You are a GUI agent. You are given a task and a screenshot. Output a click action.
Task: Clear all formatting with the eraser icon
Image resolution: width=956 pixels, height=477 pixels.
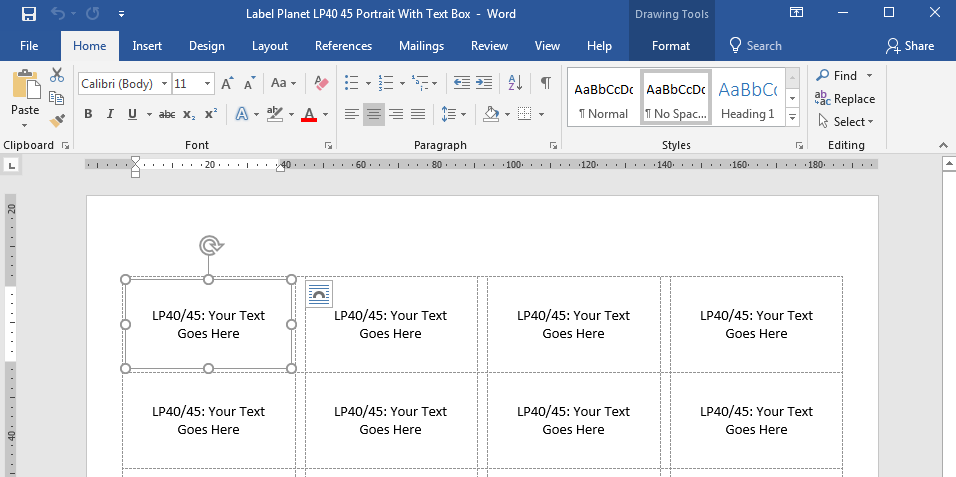click(321, 83)
